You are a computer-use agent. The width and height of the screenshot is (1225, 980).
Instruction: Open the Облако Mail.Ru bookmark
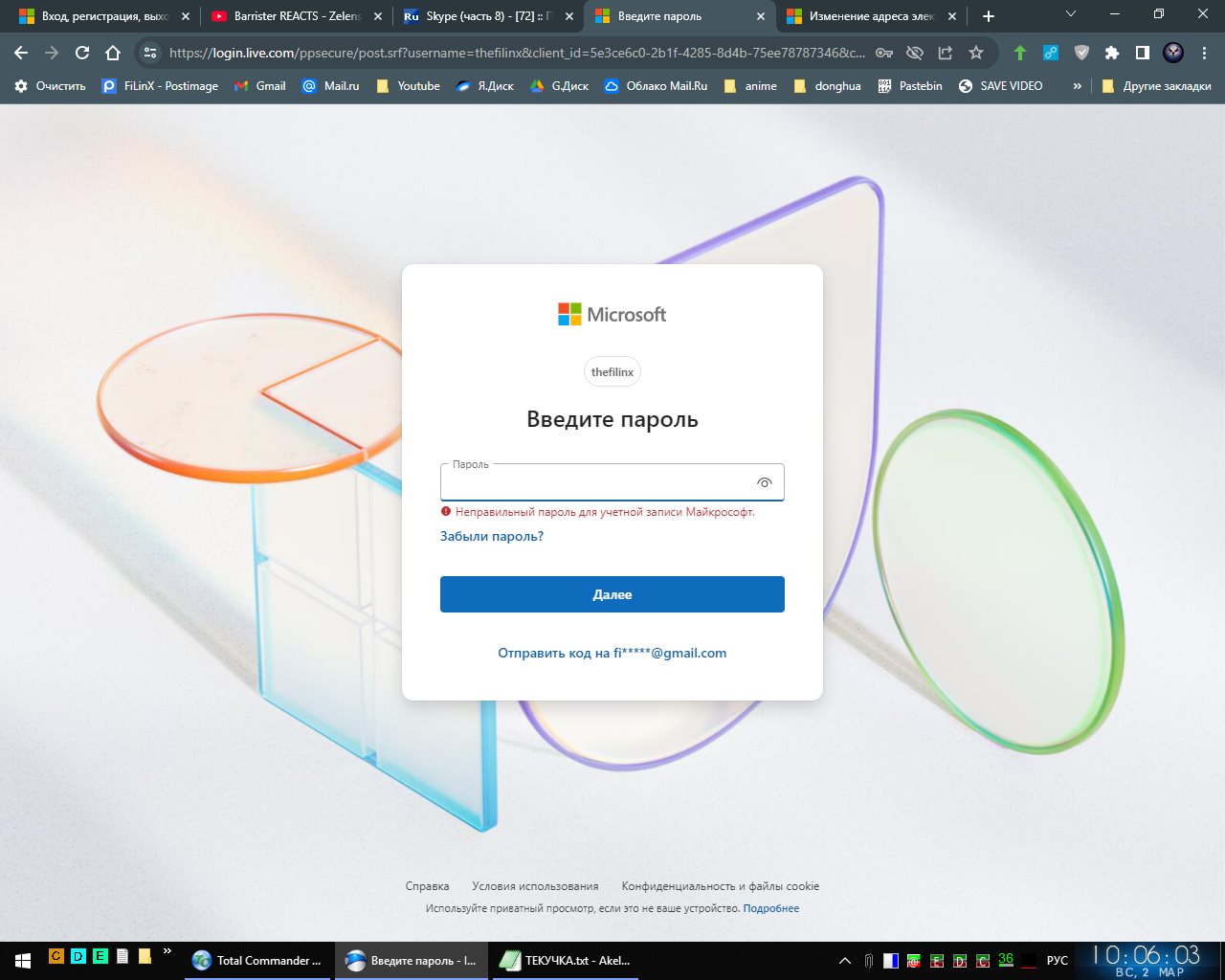point(656,86)
